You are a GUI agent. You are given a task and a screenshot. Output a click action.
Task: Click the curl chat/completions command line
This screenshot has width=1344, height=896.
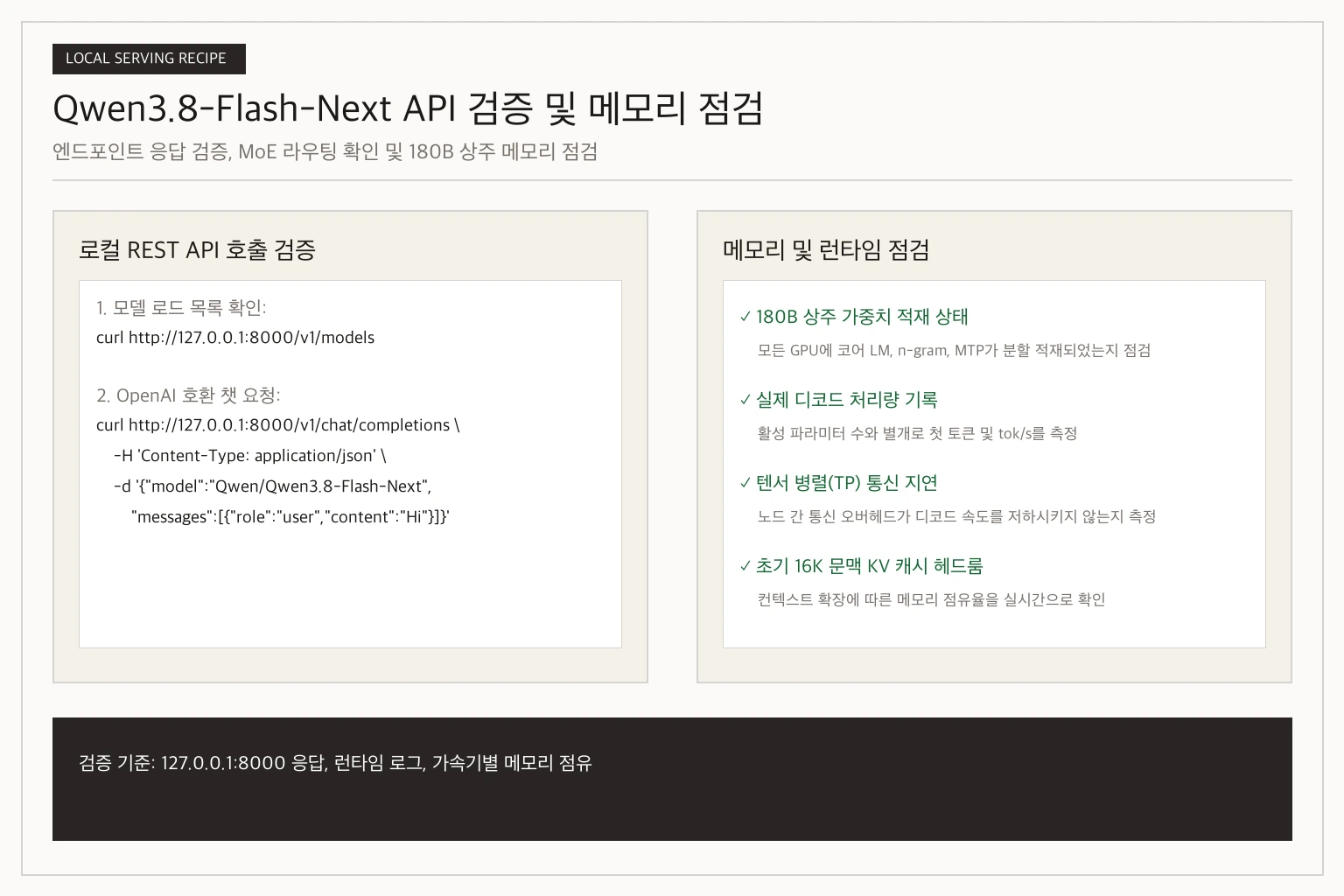[x=278, y=425]
